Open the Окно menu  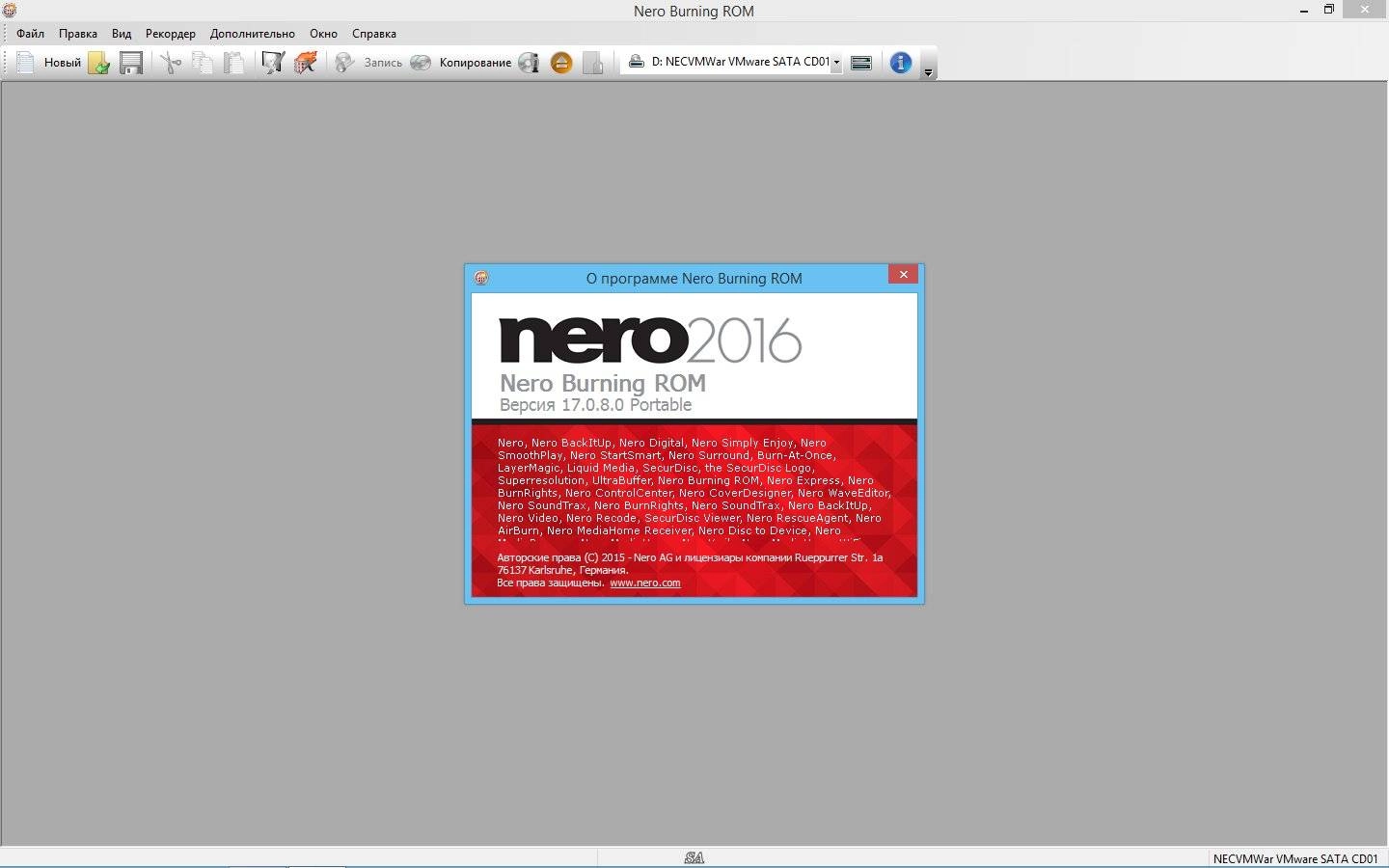323,33
